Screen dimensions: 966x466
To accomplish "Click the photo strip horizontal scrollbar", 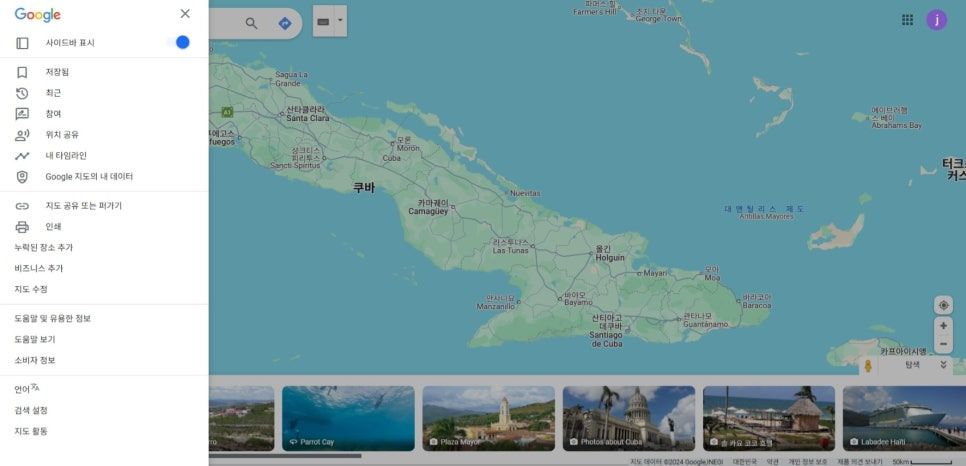I will coord(285,456).
